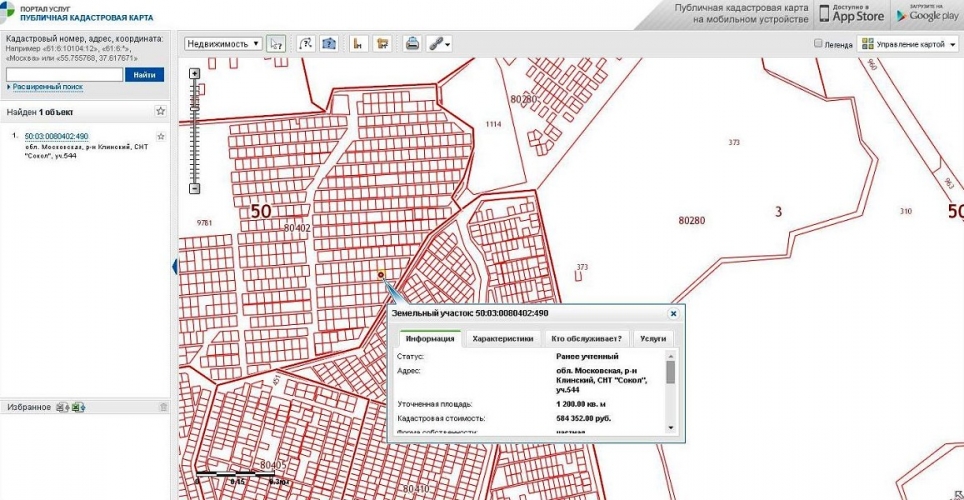Screen dimensions: 964x500
Task: Add parcel 50:03:0080402:490 to favorites
Action: click(x=161, y=137)
